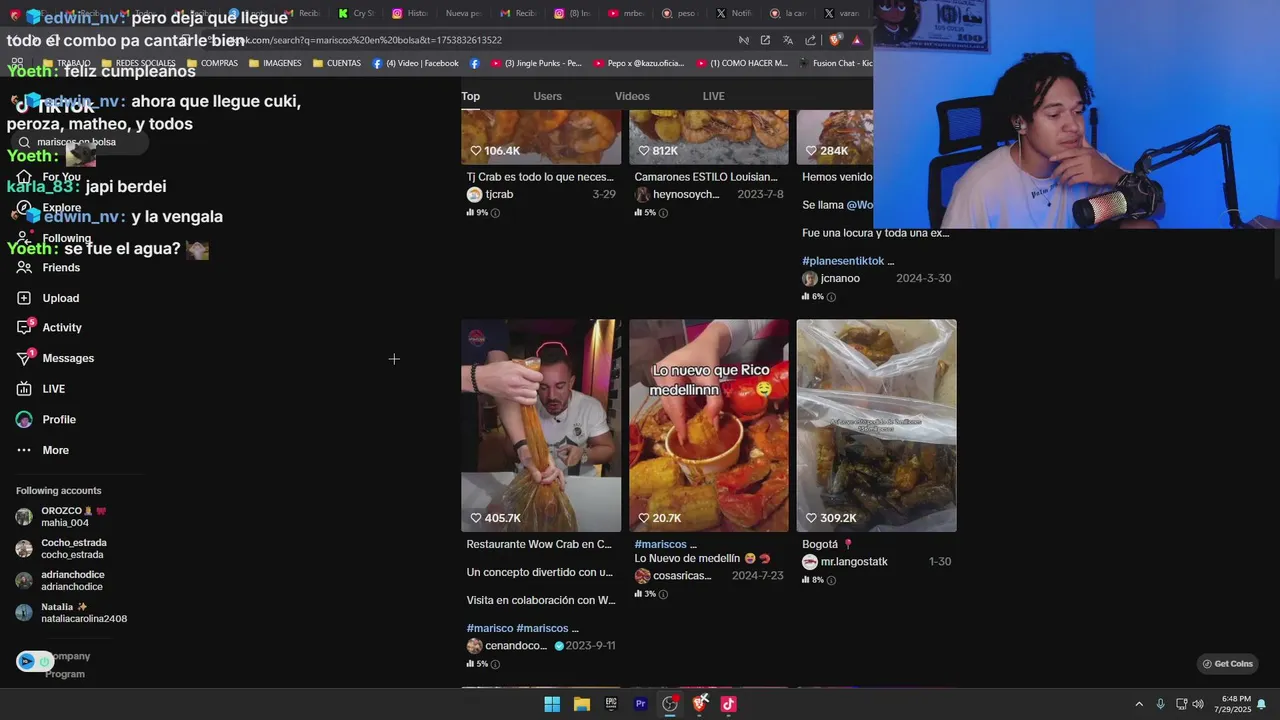Open the Bogotá seafood bag video thumbnail
Image resolution: width=1280 pixels, height=720 pixels.
pyautogui.click(x=877, y=425)
